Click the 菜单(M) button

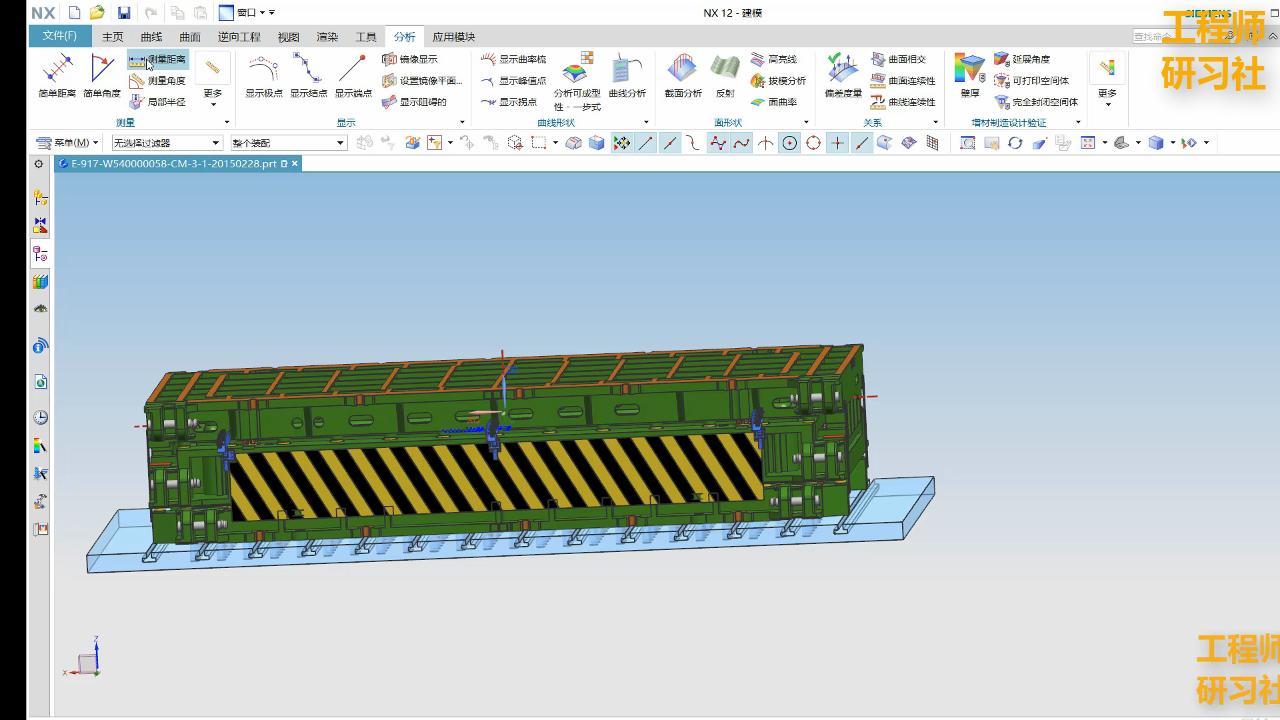pyautogui.click(x=63, y=142)
